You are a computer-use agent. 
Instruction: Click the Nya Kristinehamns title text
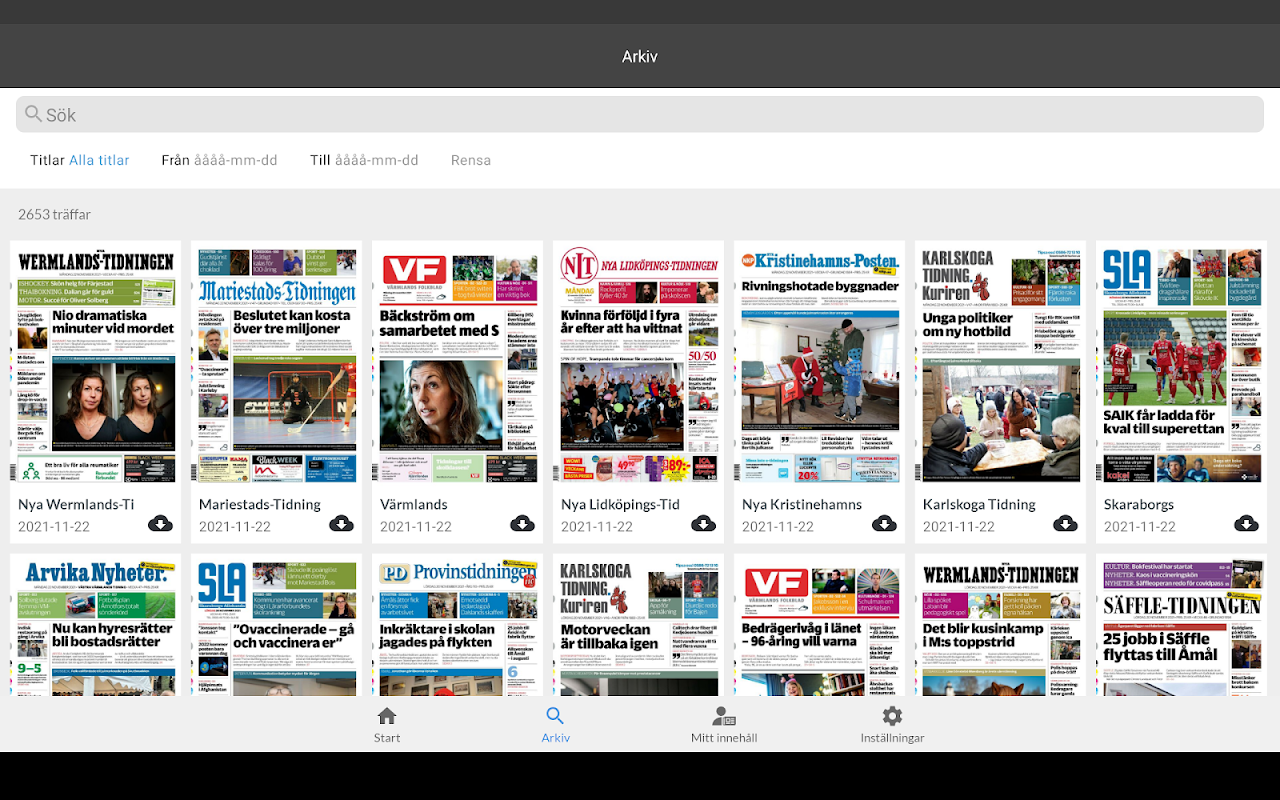802,505
